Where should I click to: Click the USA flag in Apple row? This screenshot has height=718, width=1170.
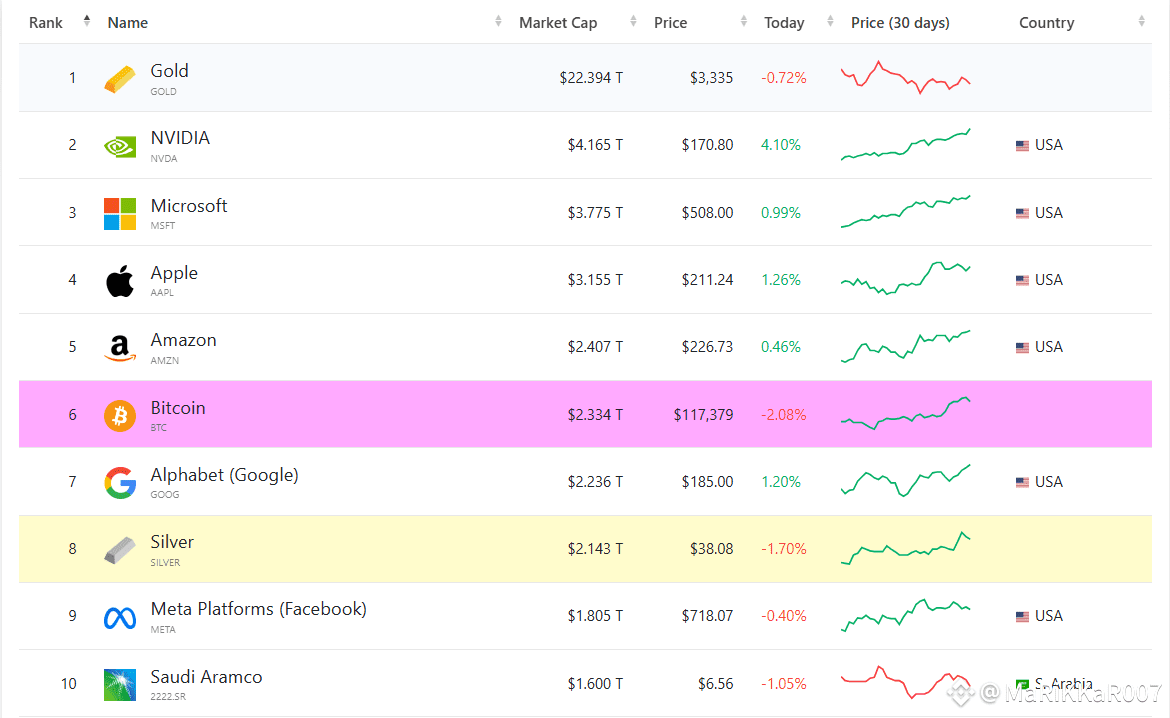point(1022,280)
